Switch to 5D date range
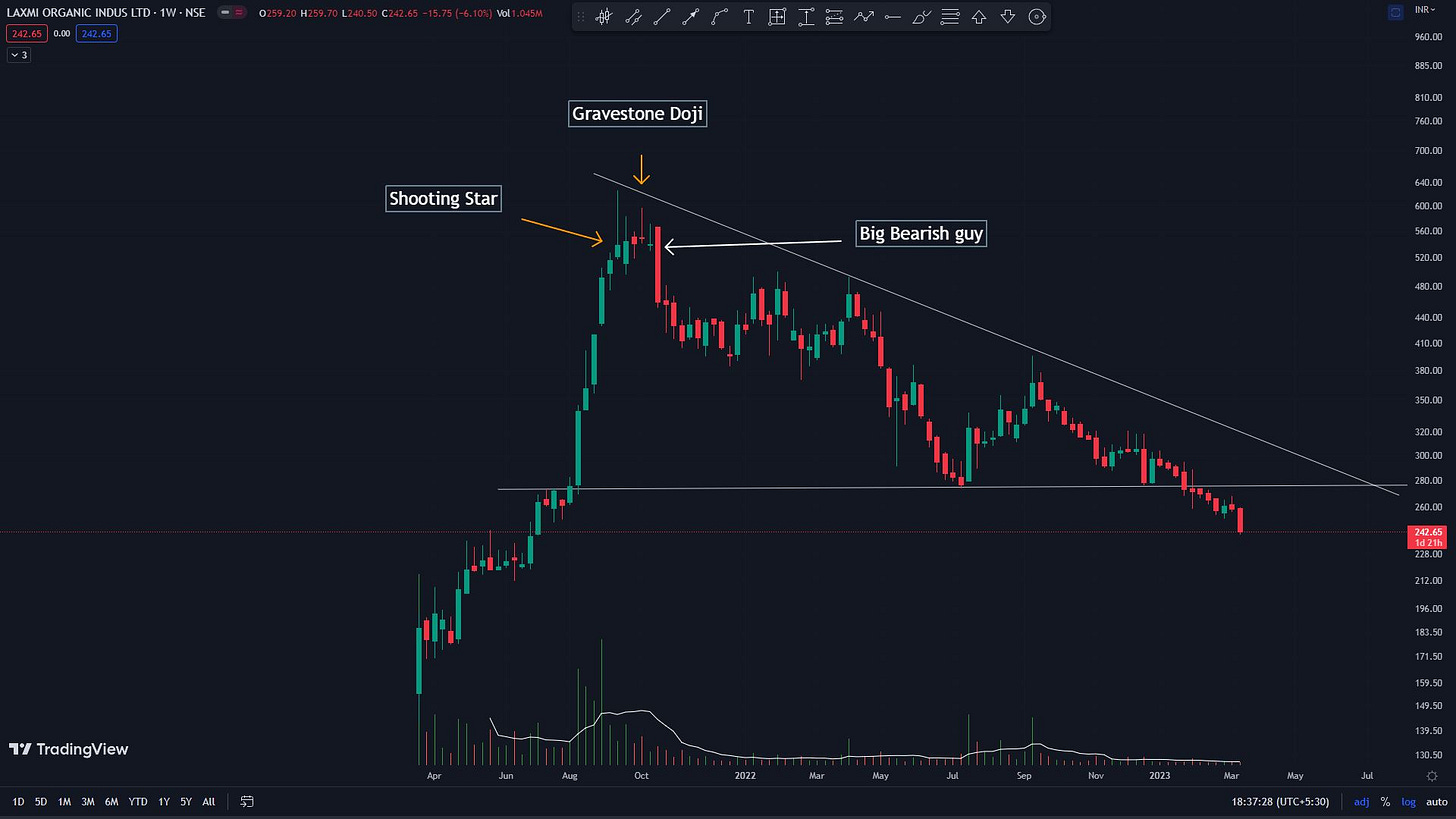1456x819 pixels. coord(41,802)
